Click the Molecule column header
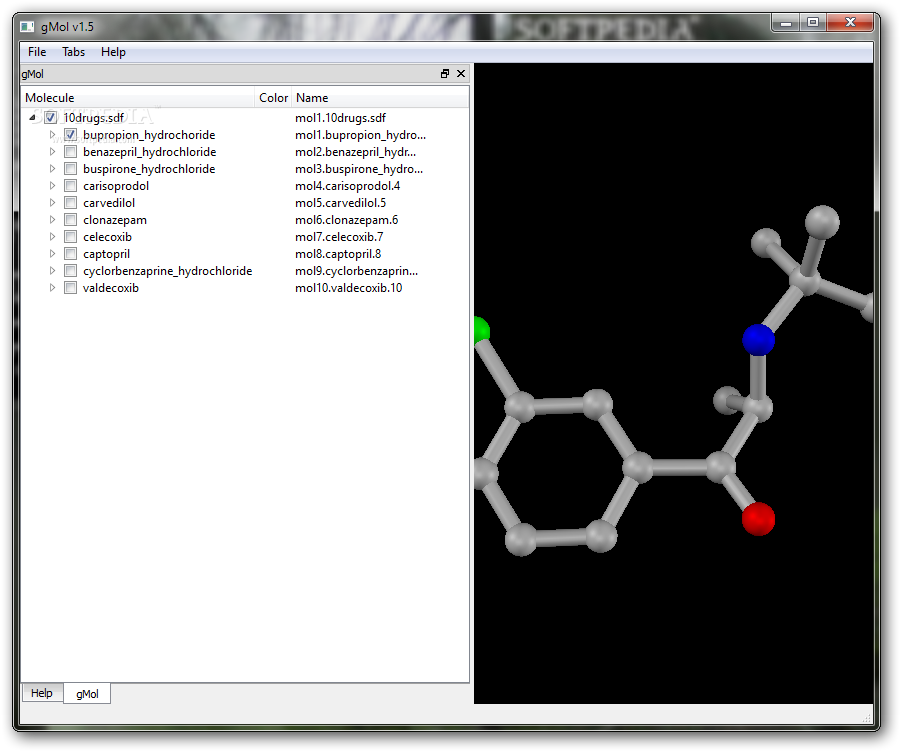 click(x=138, y=98)
